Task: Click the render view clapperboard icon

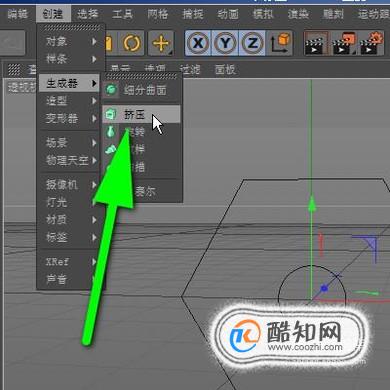Action: point(316,43)
